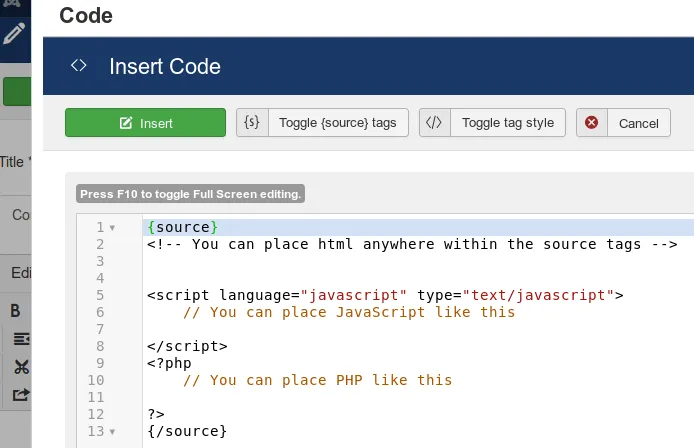The height and width of the screenshot is (448, 694).
Task: Click the Press F10 Full Screen hint label
Action: point(190,194)
